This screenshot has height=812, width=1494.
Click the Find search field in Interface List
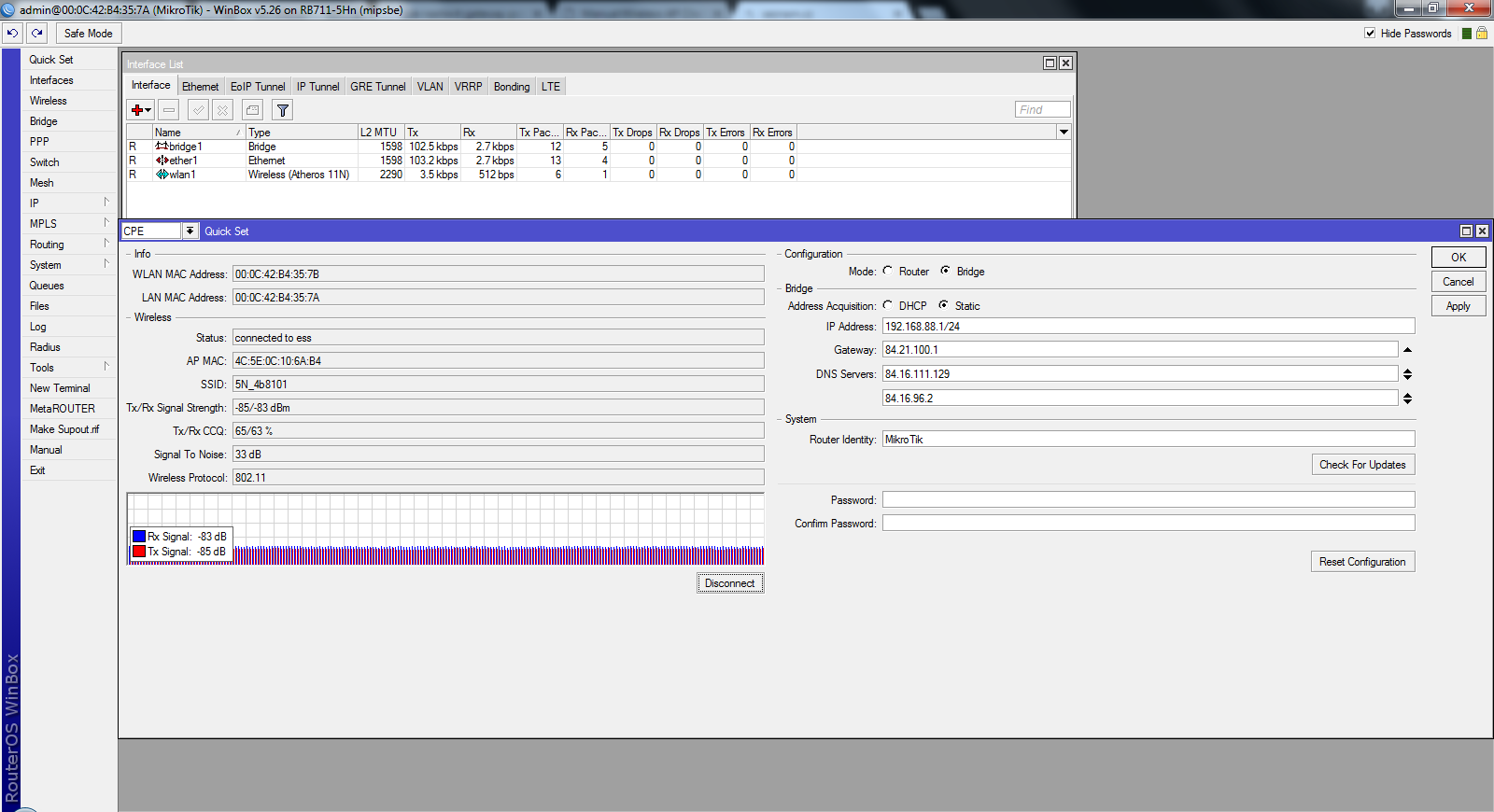[x=1042, y=109]
